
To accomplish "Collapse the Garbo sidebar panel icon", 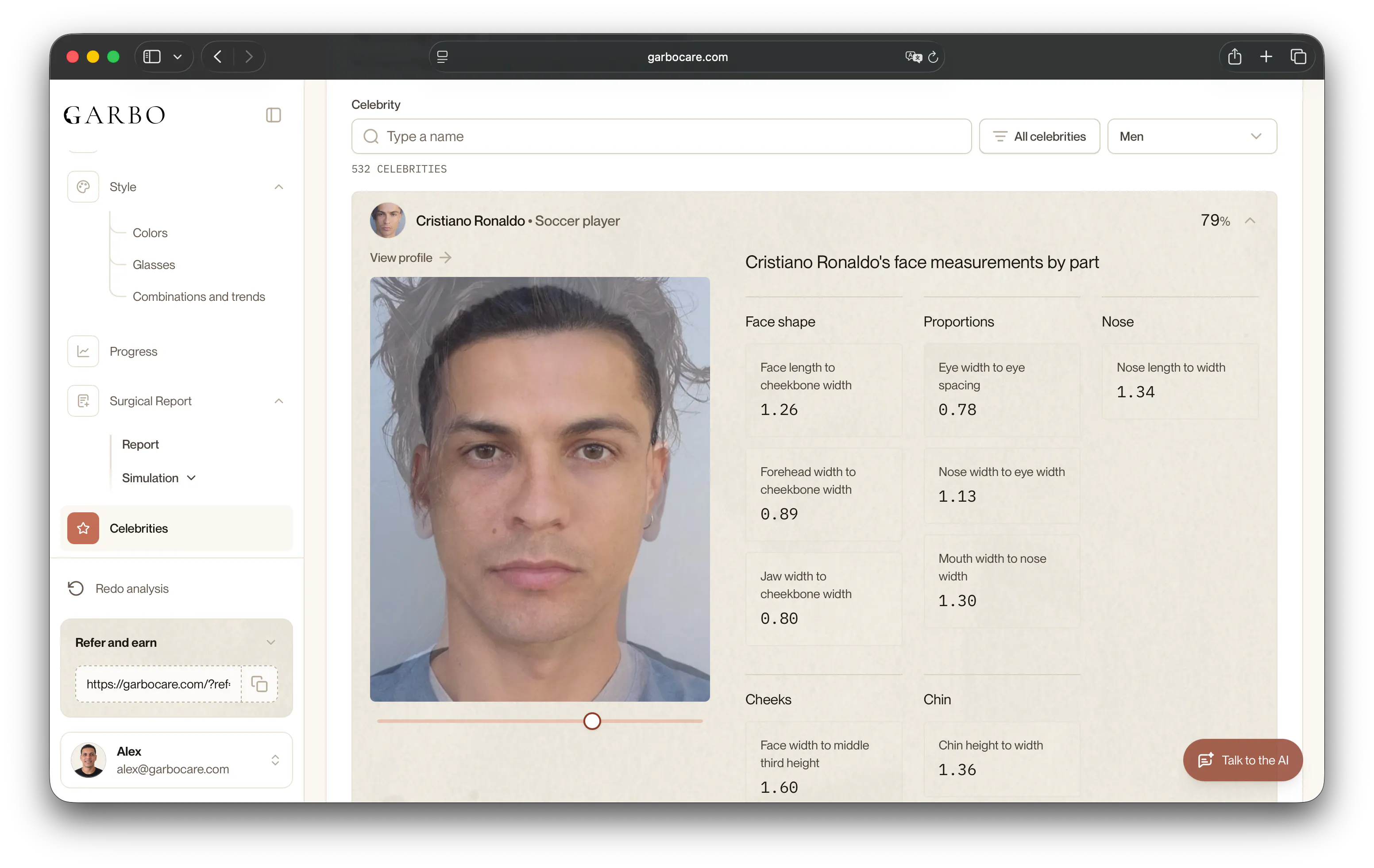I will [273, 115].
